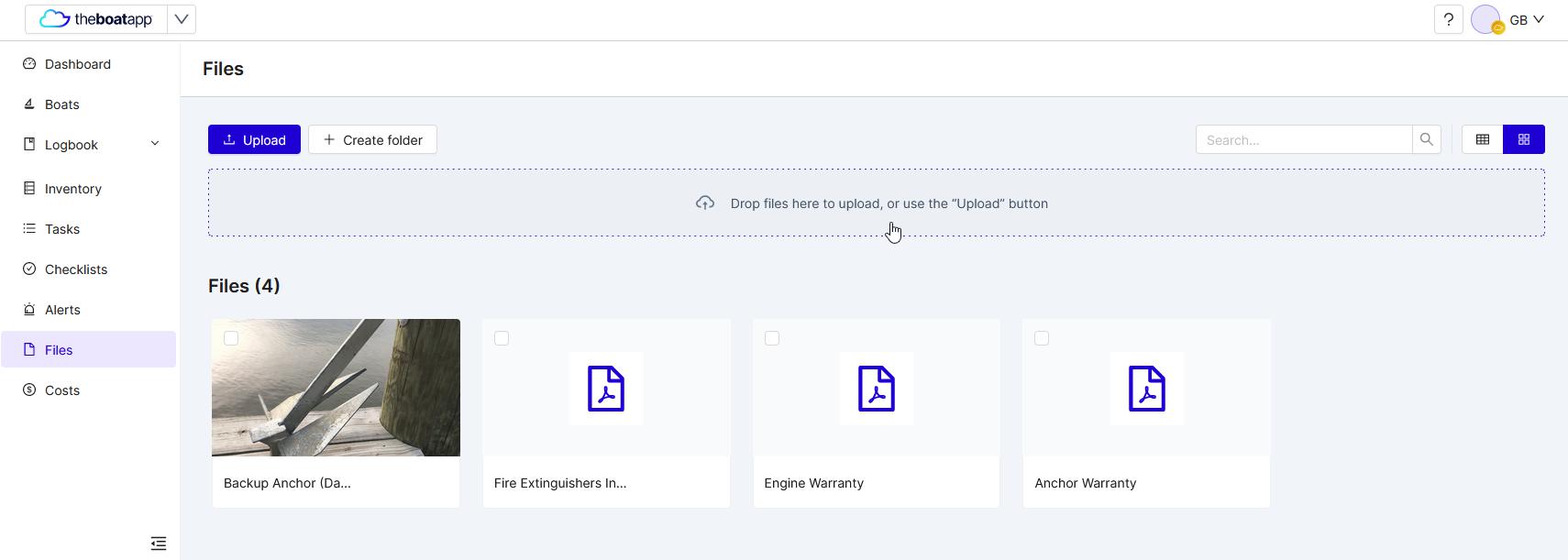Click the help question mark icon
The image size is (1568, 560).
tap(1448, 19)
